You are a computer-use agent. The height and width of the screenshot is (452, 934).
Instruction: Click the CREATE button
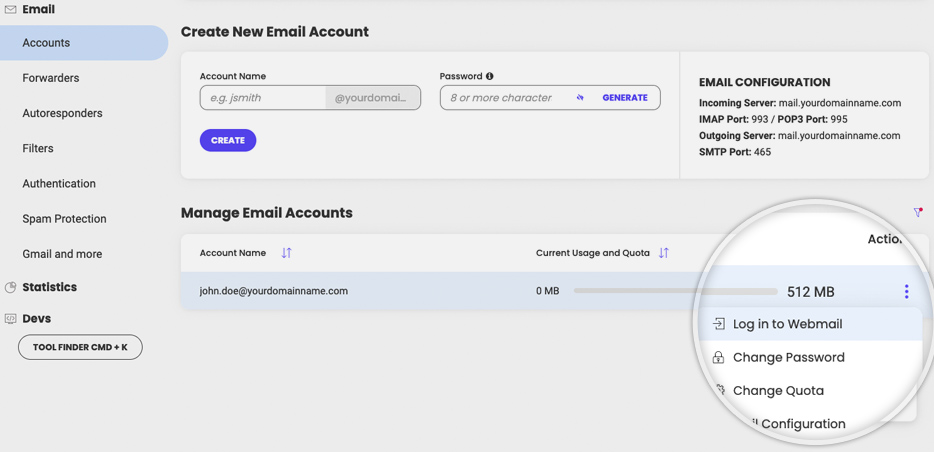pyautogui.click(x=228, y=141)
